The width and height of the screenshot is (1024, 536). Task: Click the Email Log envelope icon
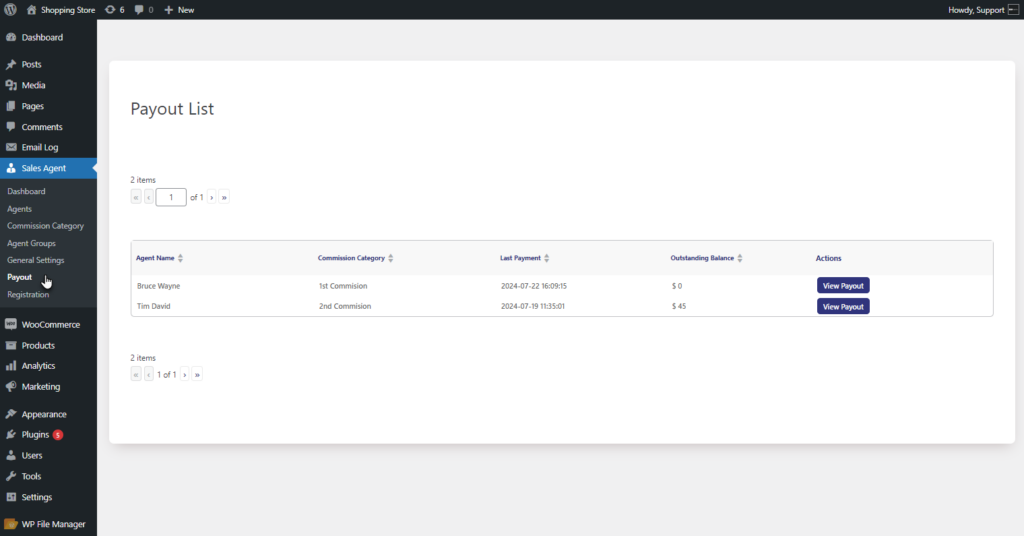[11, 148]
